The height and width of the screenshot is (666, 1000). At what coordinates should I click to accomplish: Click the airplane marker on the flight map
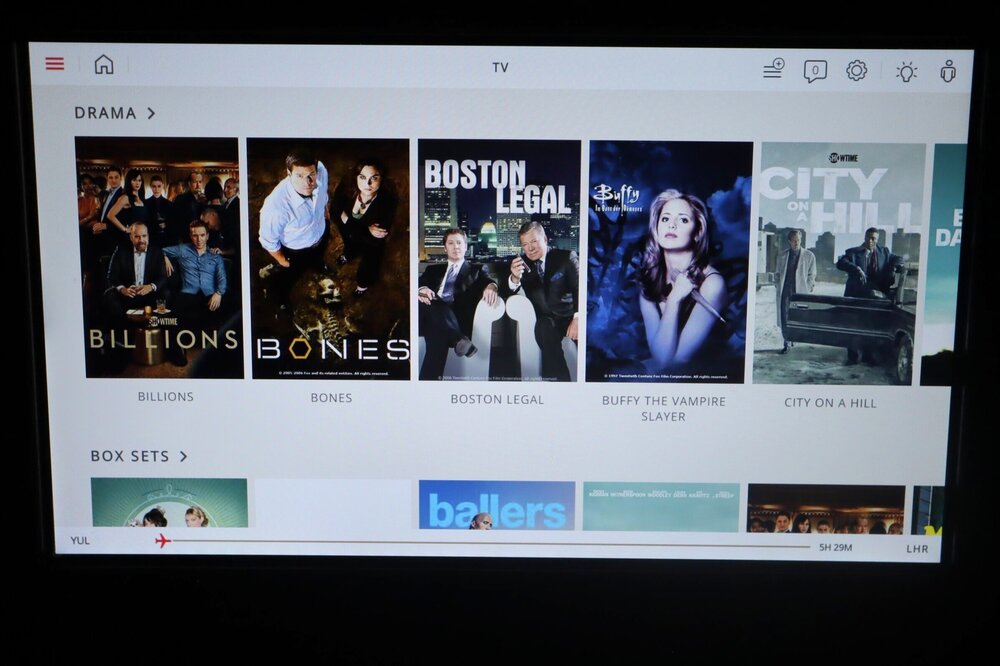158,539
